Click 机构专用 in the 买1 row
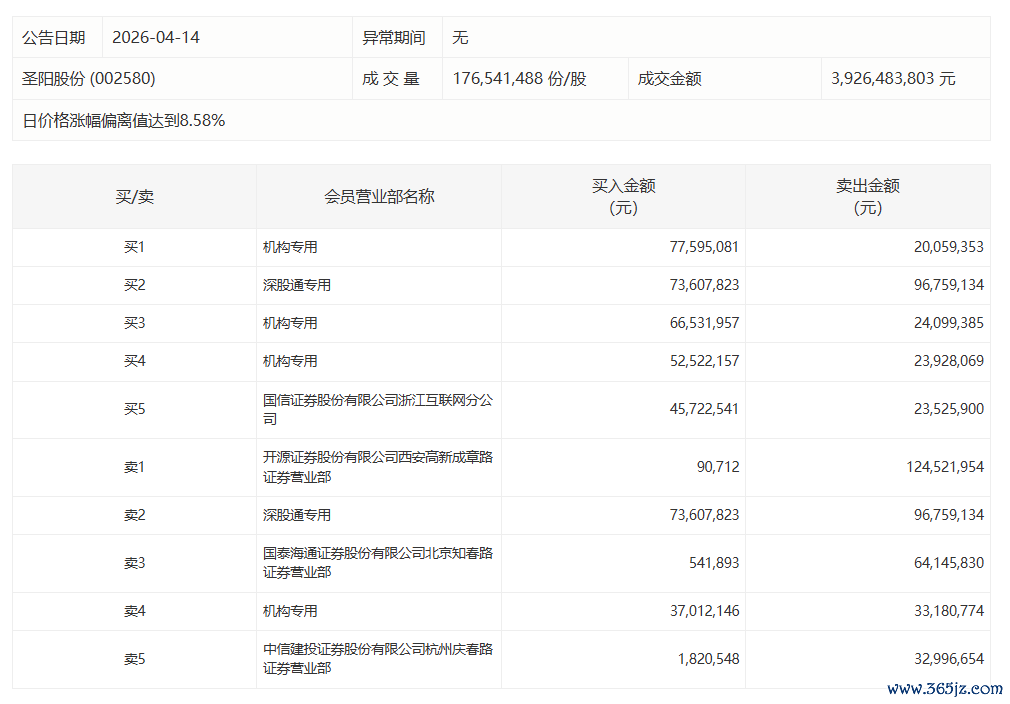 pos(290,247)
